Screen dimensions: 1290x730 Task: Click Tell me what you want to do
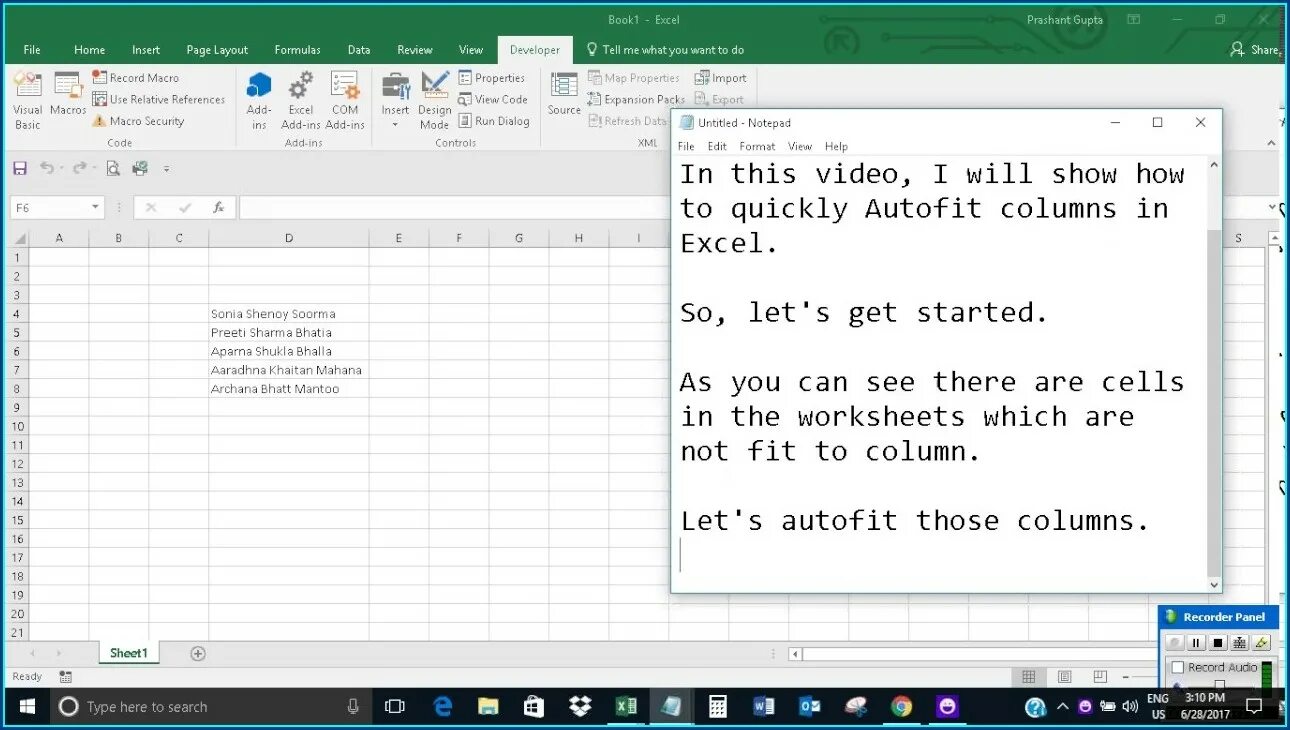665,50
